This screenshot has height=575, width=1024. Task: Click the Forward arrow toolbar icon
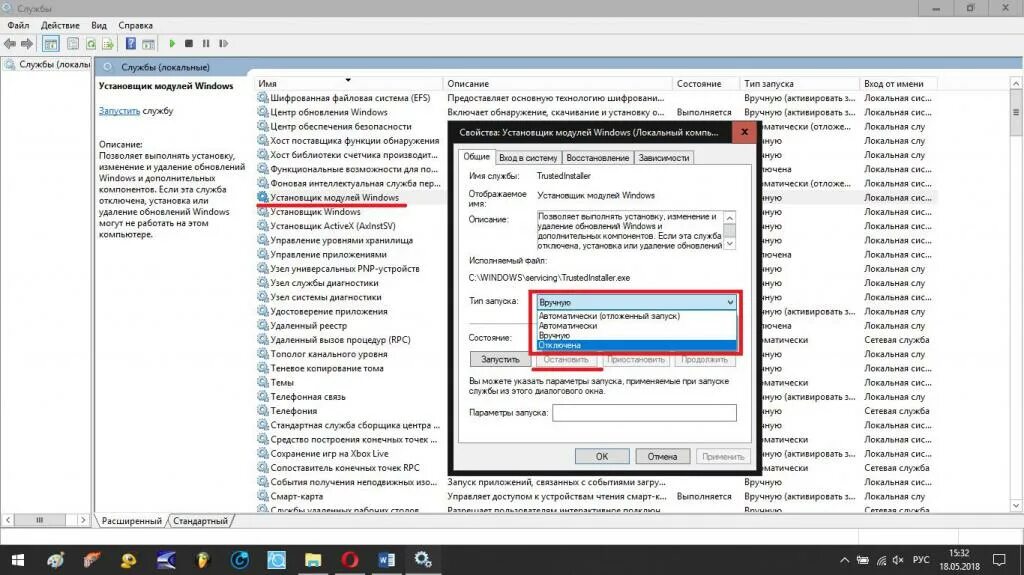(x=27, y=44)
